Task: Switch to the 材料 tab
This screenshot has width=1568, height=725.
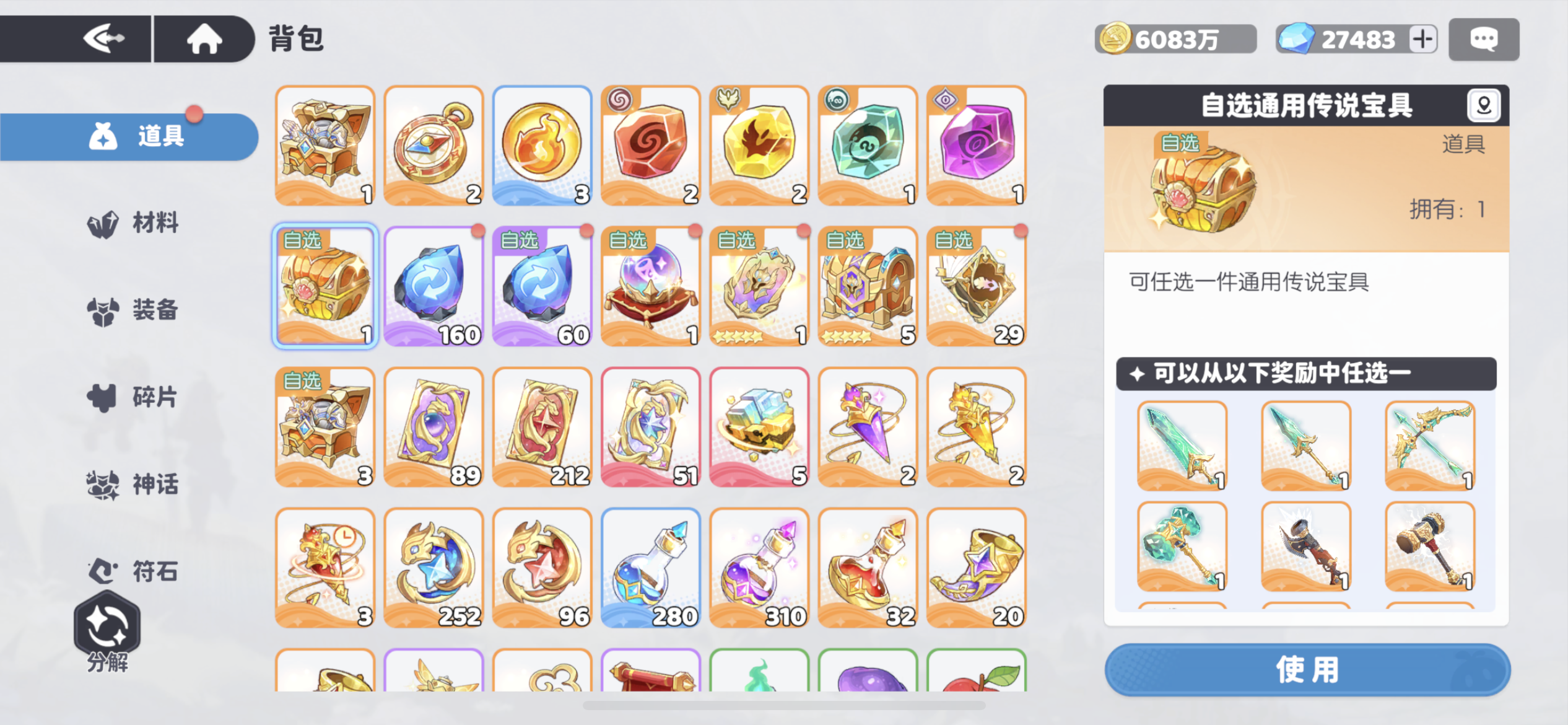Action: (x=133, y=223)
